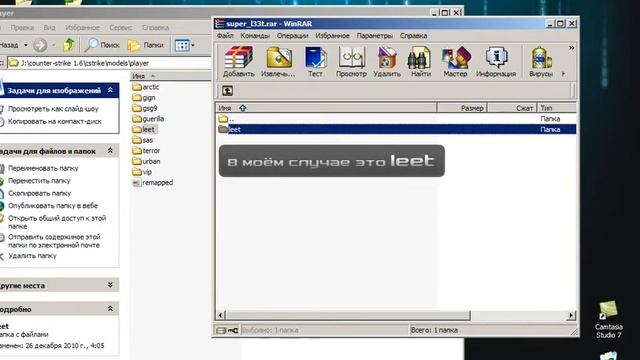The width and height of the screenshot is (640, 360).
Task: Open Просмотр (View) in WinRAR toolbar
Action: tap(351, 61)
